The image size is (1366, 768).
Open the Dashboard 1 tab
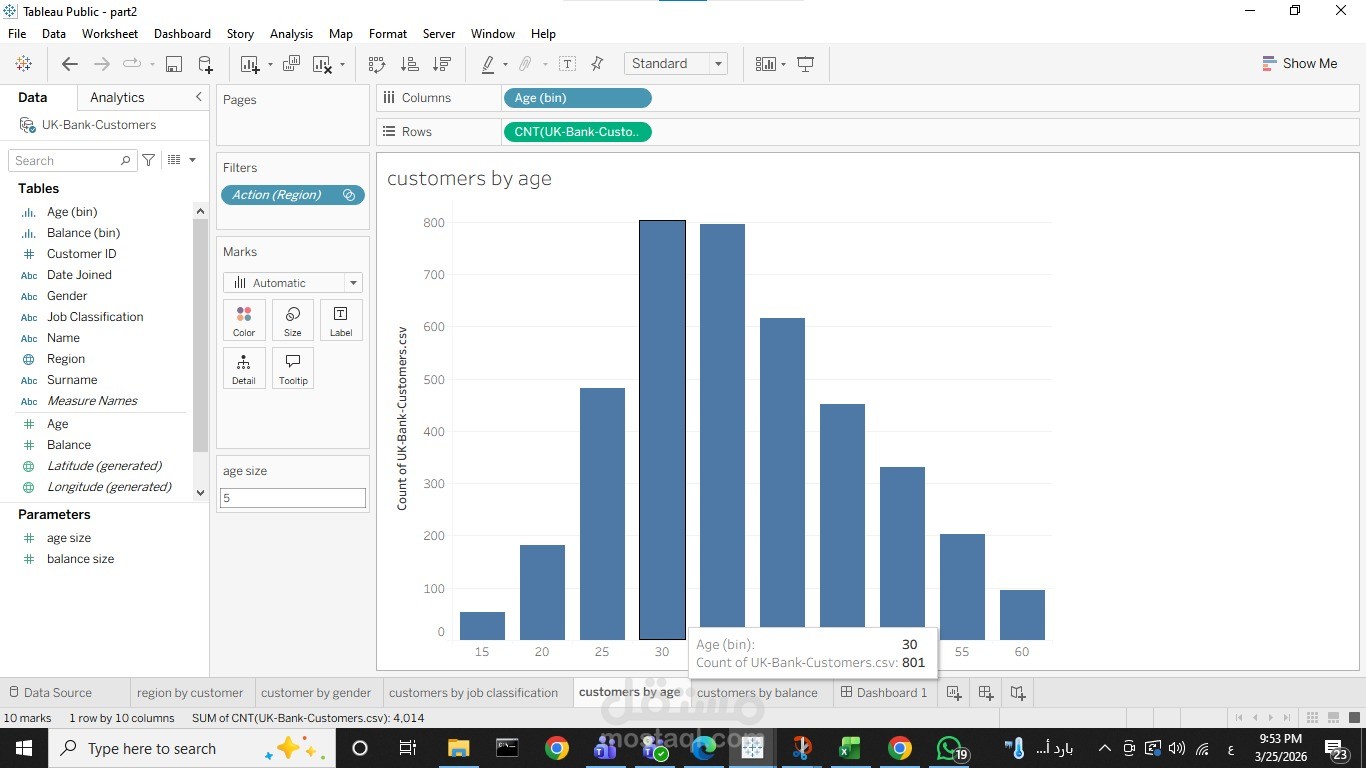[x=883, y=692]
